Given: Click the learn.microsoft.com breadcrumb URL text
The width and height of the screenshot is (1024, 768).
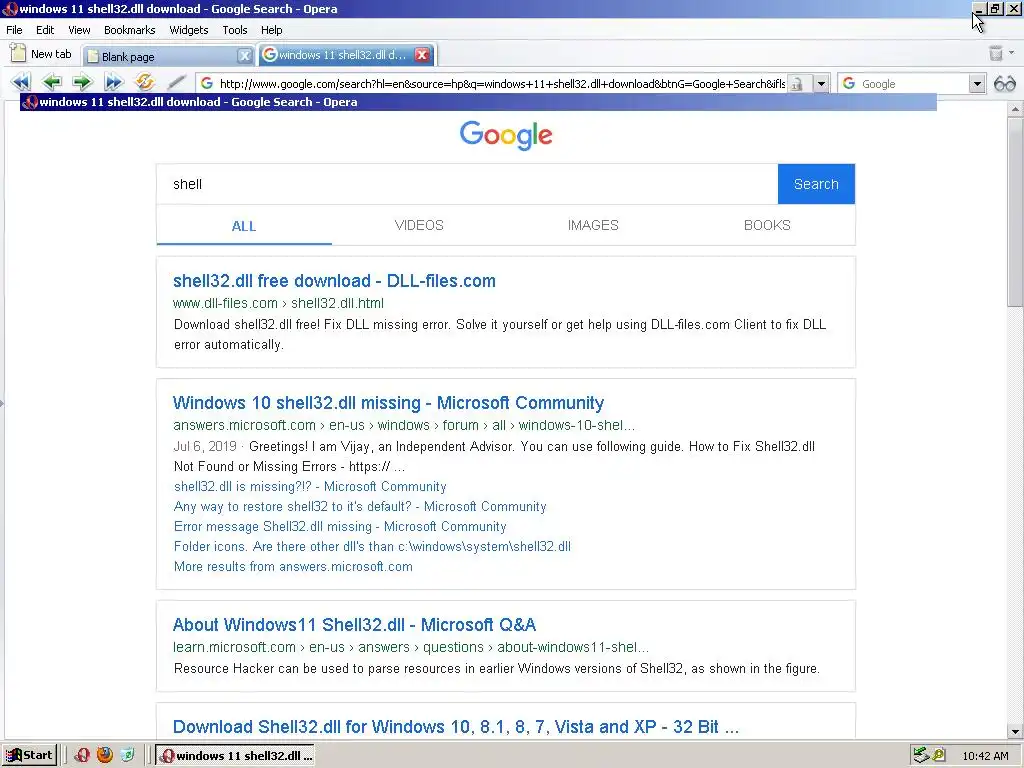Looking at the screenshot, I should [411, 647].
